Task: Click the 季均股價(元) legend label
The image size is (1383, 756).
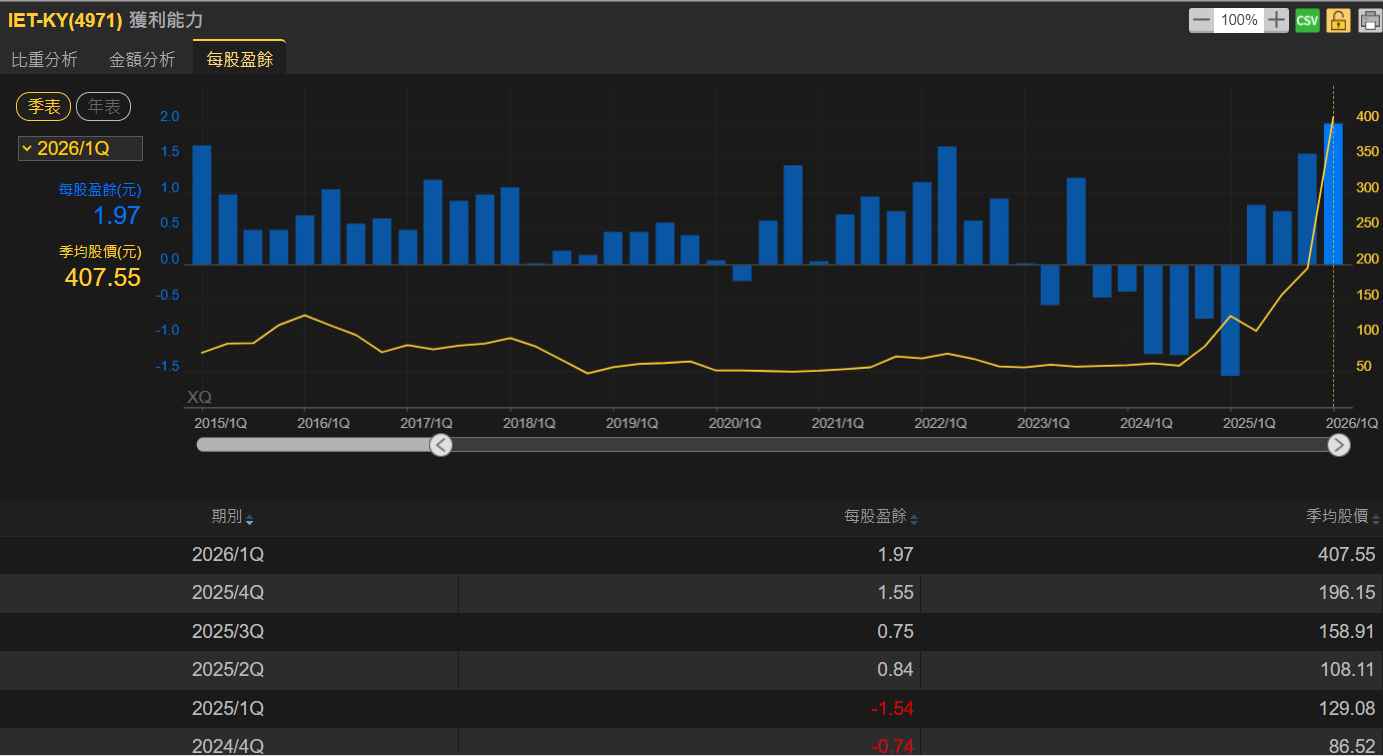Action: 100,252
